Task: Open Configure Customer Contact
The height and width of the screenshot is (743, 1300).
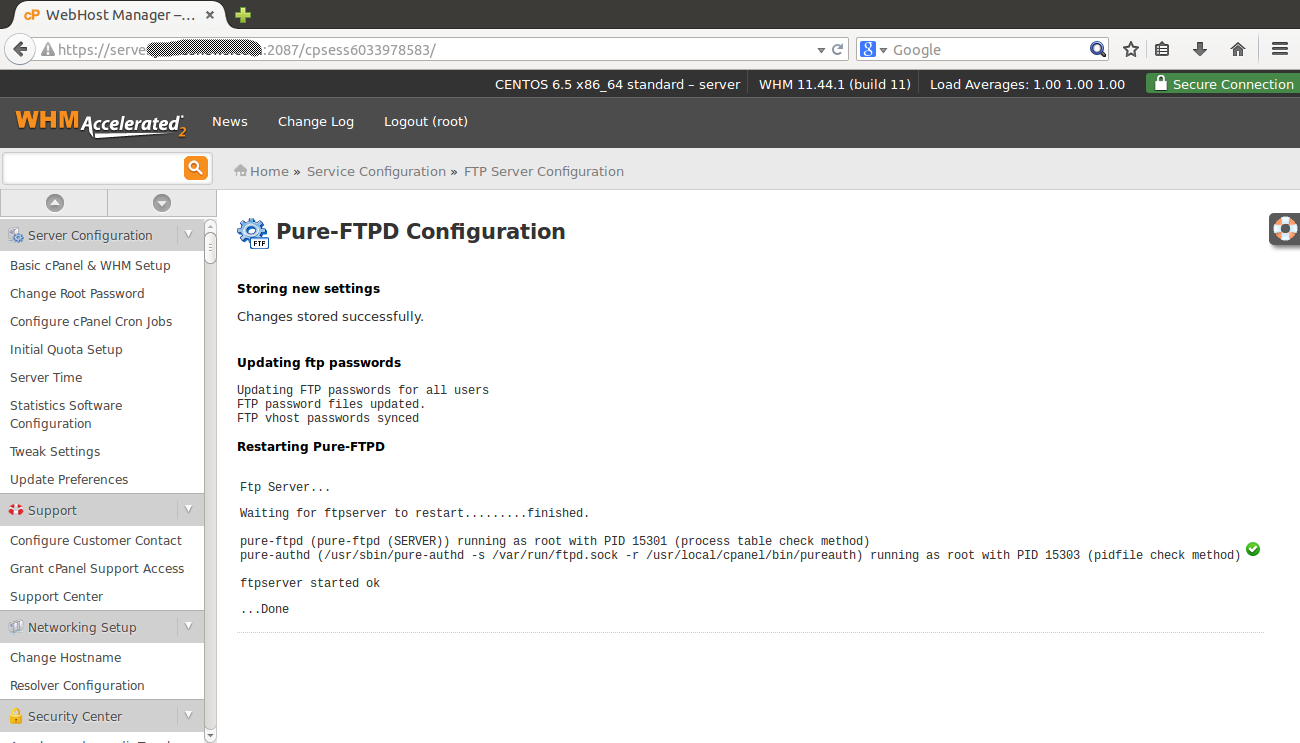Action: (x=96, y=540)
